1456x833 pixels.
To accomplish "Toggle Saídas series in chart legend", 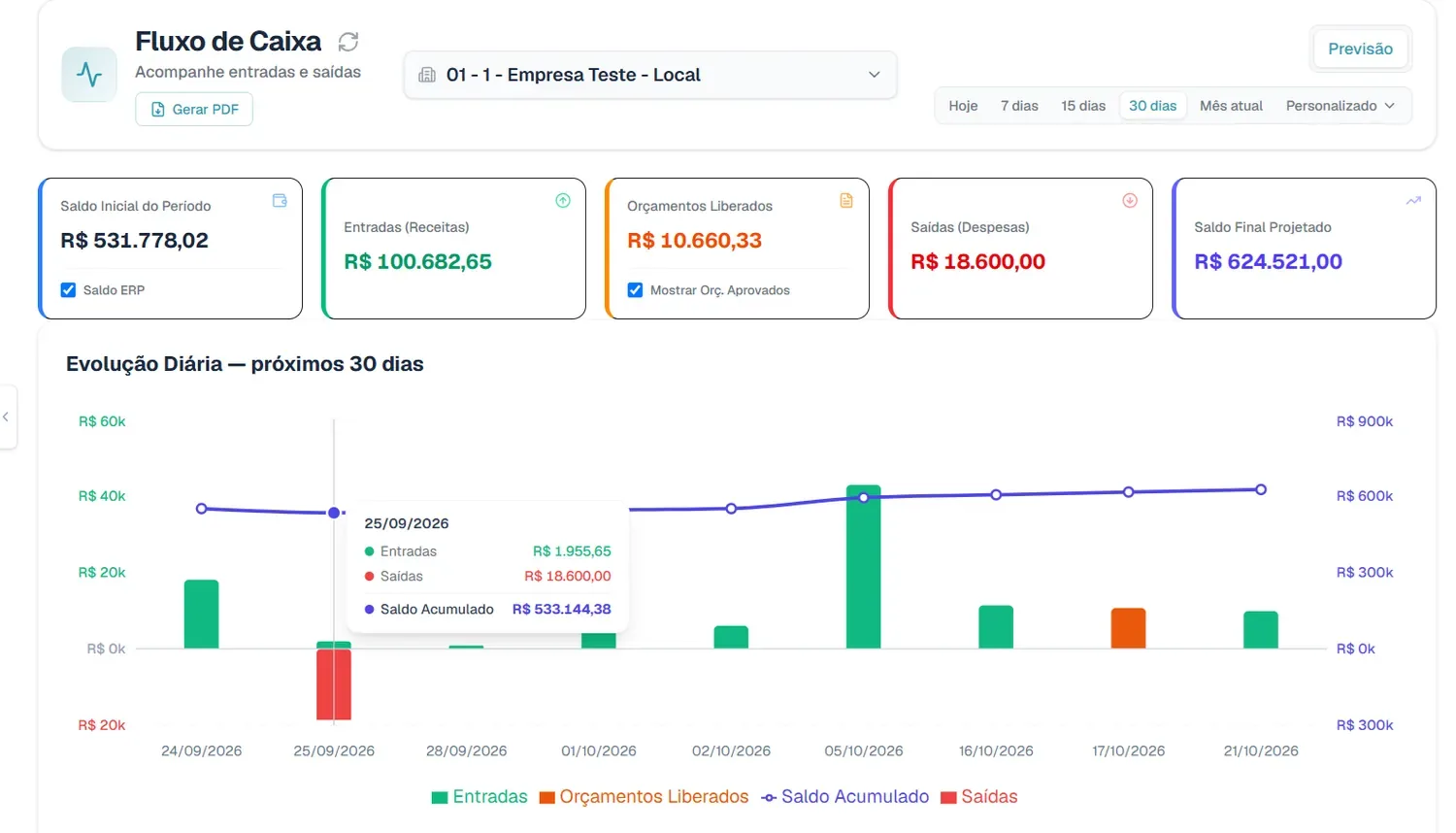I will click(x=979, y=797).
